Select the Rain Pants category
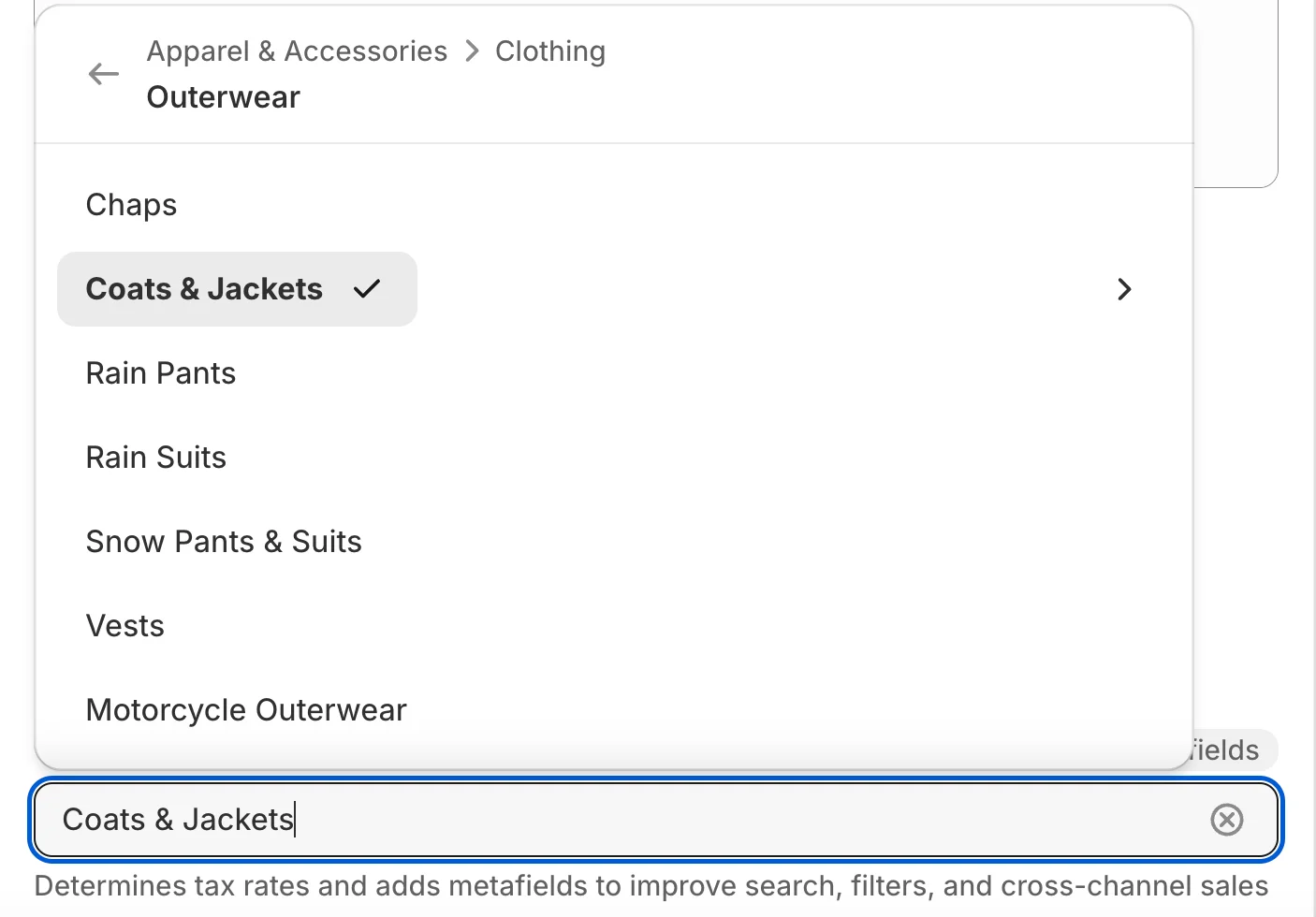The width and height of the screenshot is (1316, 917). pos(160,372)
